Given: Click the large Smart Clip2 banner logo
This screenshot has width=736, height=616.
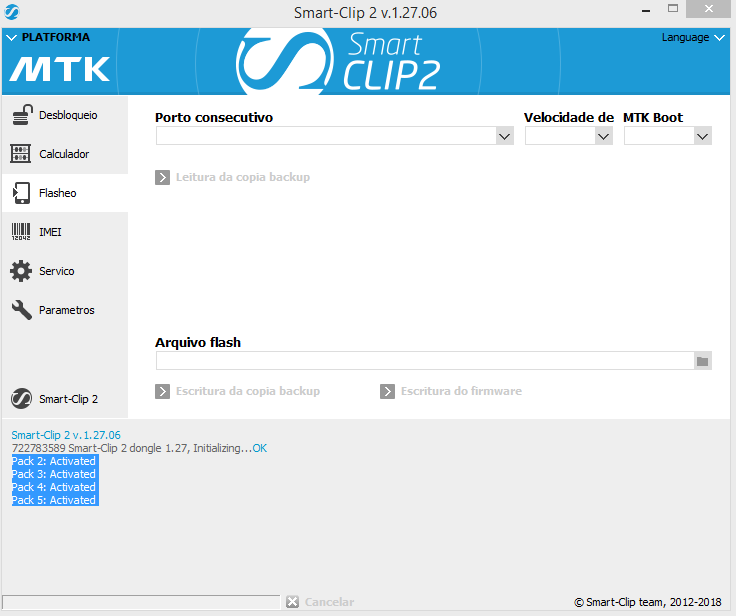Looking at the screenshot, I should coord(338,61).
